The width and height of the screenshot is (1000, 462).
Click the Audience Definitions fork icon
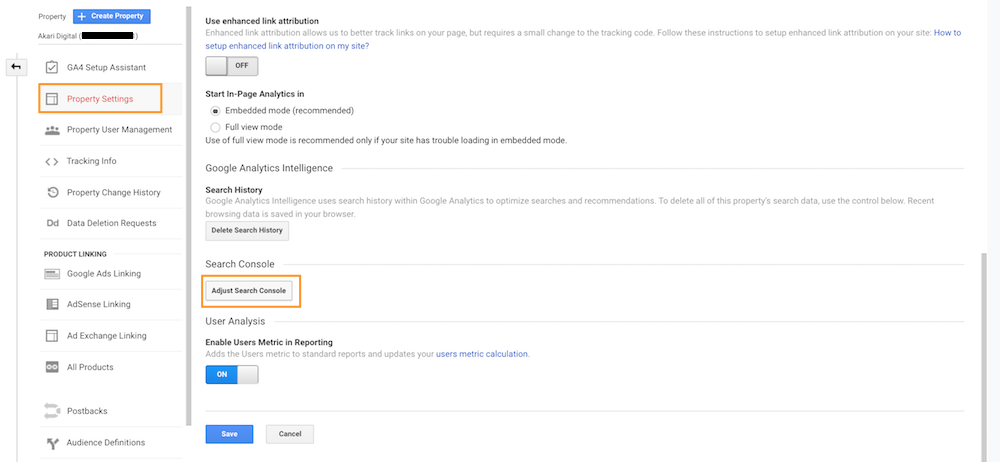pos(53,443)
